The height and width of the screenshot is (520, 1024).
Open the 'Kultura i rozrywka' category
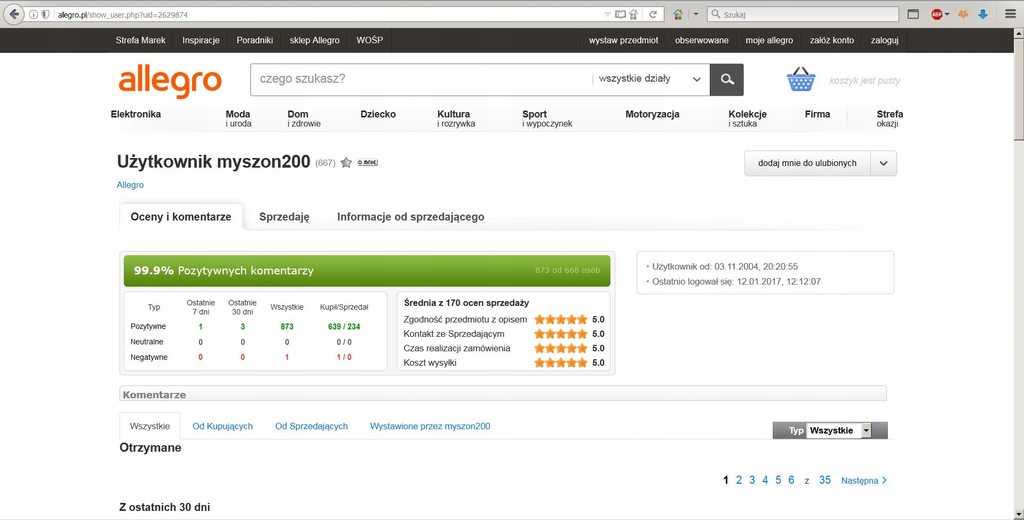(x=456, y=118)
